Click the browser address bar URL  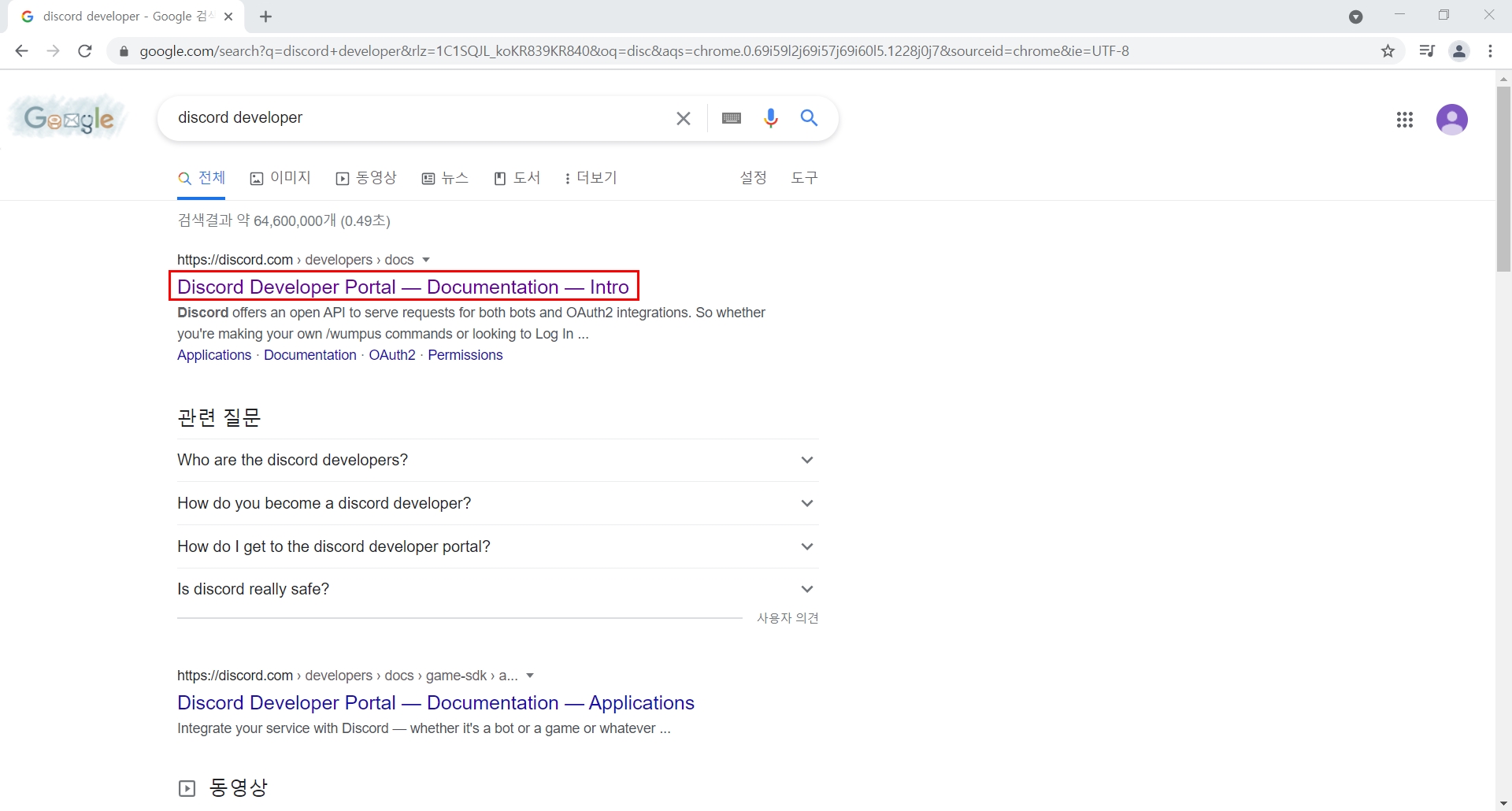[x=634, y=51]
